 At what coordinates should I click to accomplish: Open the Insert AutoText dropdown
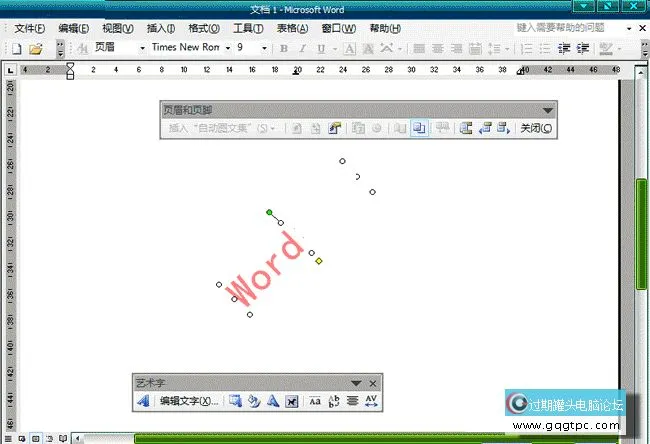[x=222, y=129]
